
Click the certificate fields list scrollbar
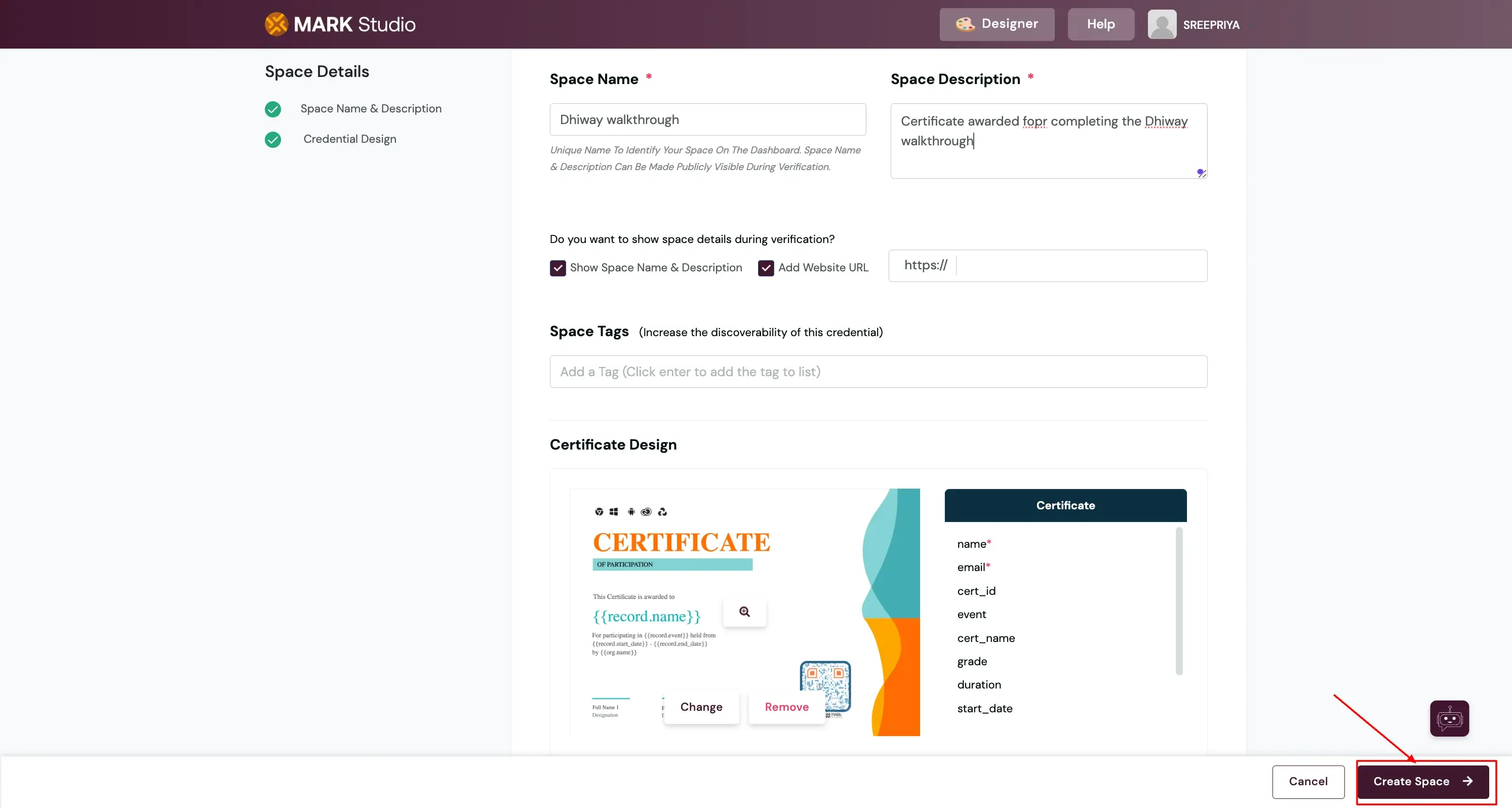tap(1179, 601)
